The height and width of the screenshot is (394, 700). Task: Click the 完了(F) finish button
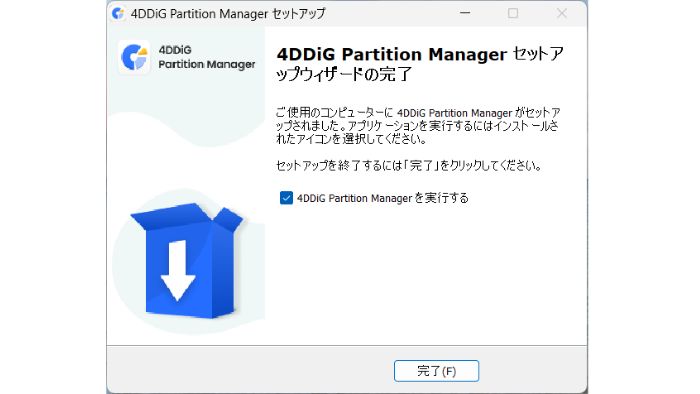(x=436, y=371)
